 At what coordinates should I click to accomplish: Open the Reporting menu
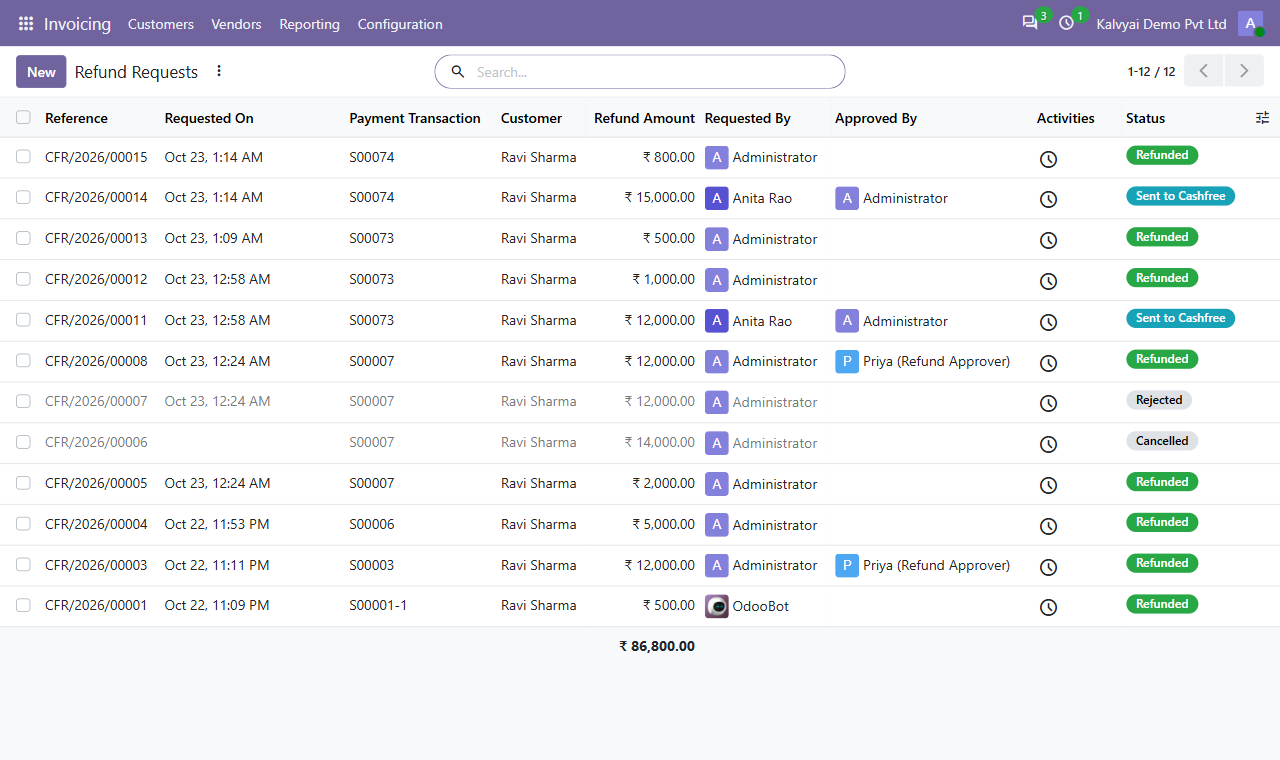309,24
